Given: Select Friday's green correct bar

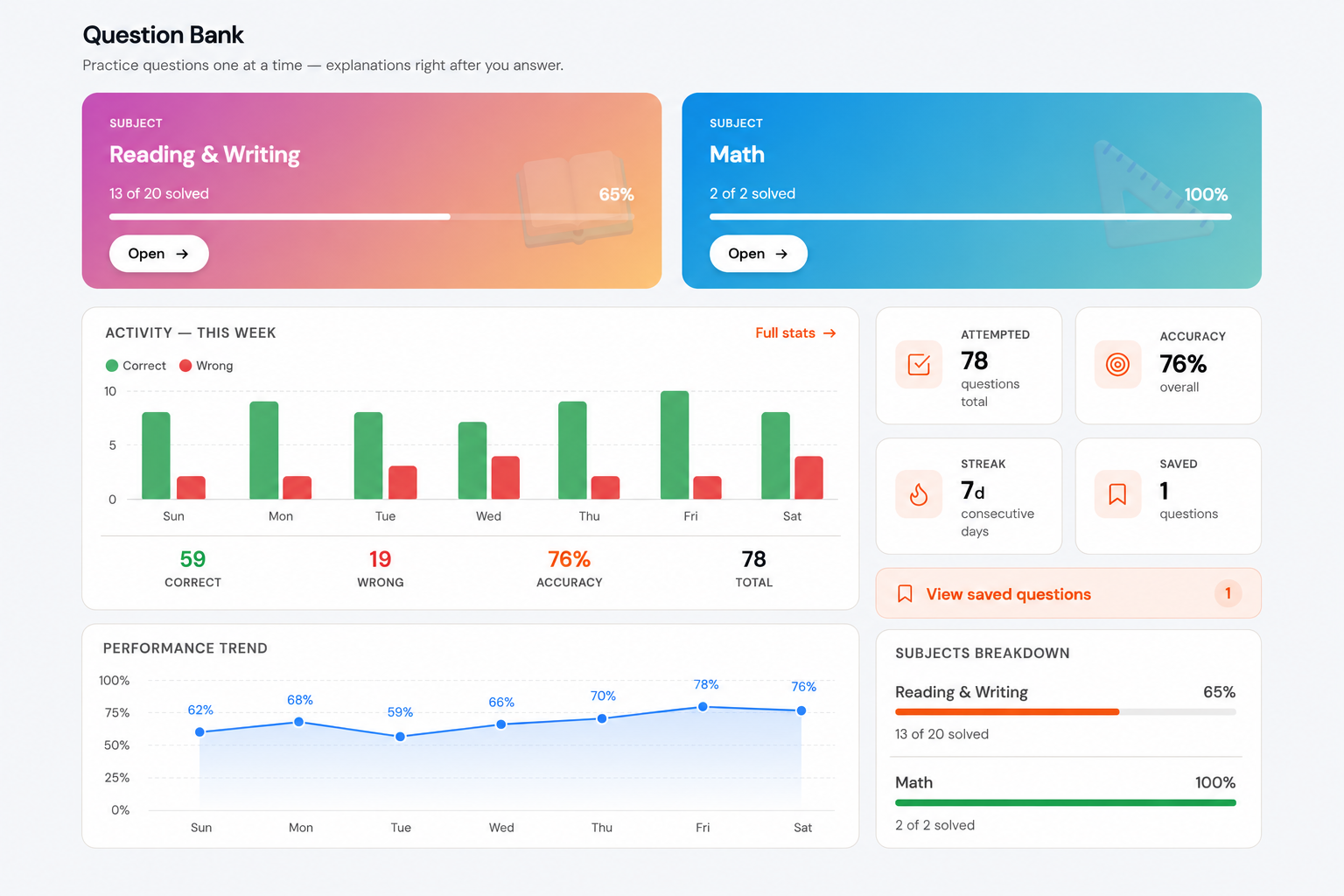Looking at the screenshot, I should pos(675,445).
